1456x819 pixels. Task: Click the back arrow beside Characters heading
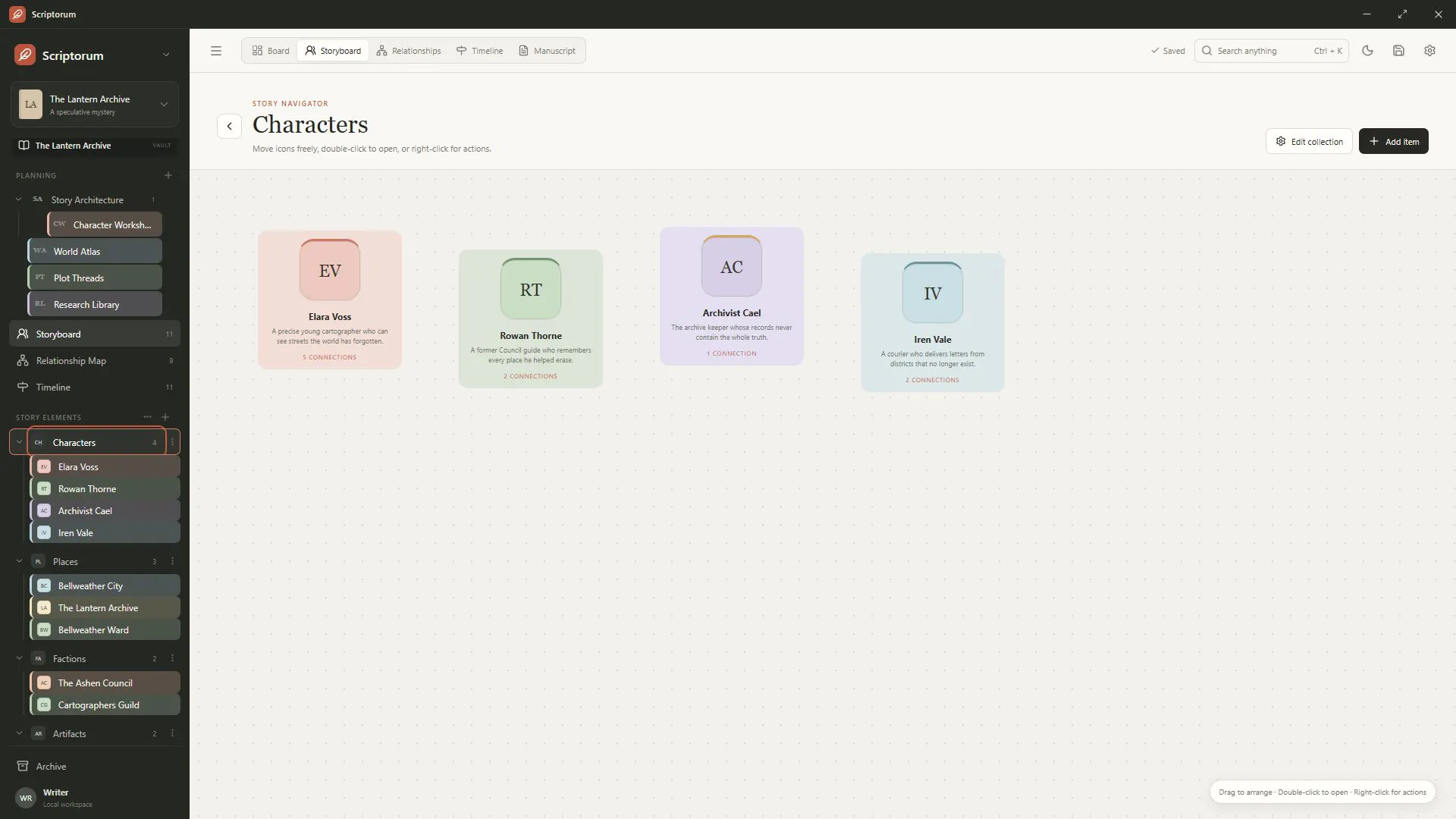click(x=229, y=126)
